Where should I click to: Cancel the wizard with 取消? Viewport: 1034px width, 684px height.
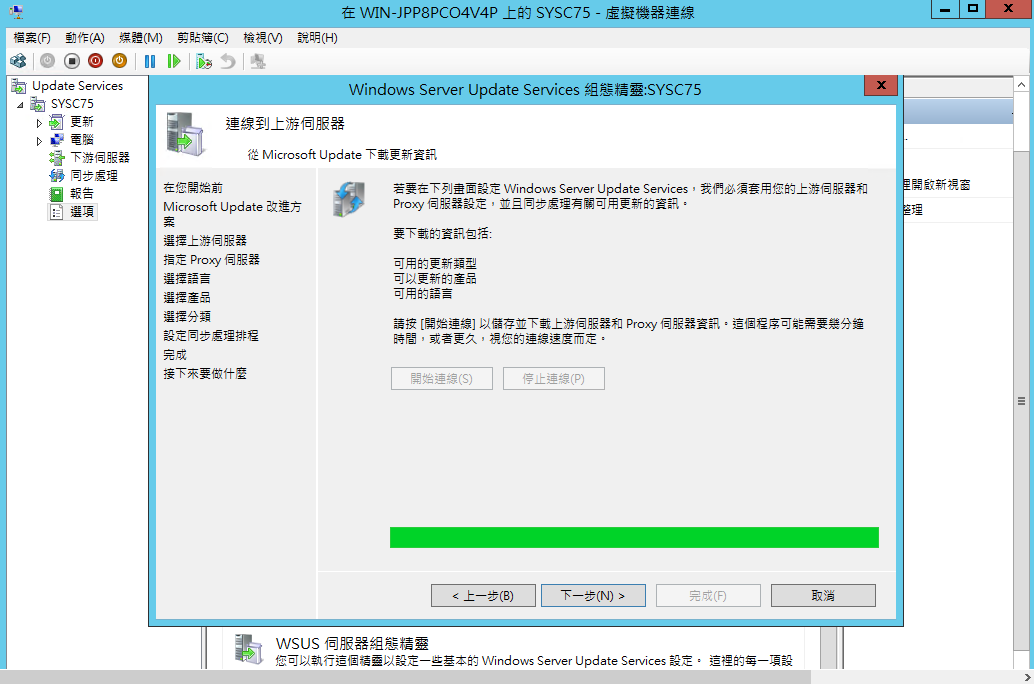[823, 596]
